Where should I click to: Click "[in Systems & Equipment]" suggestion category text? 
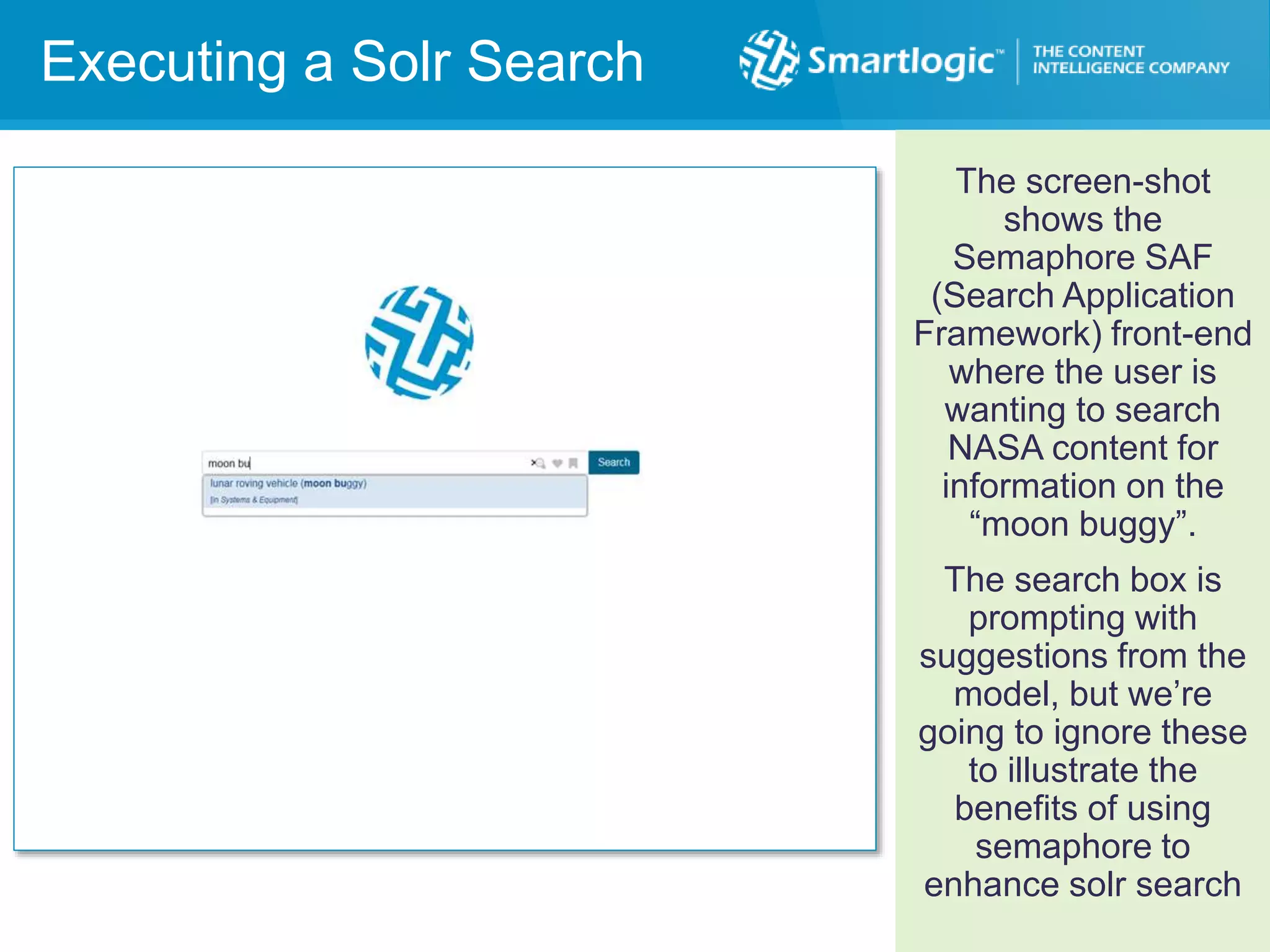tap(254, 500)
